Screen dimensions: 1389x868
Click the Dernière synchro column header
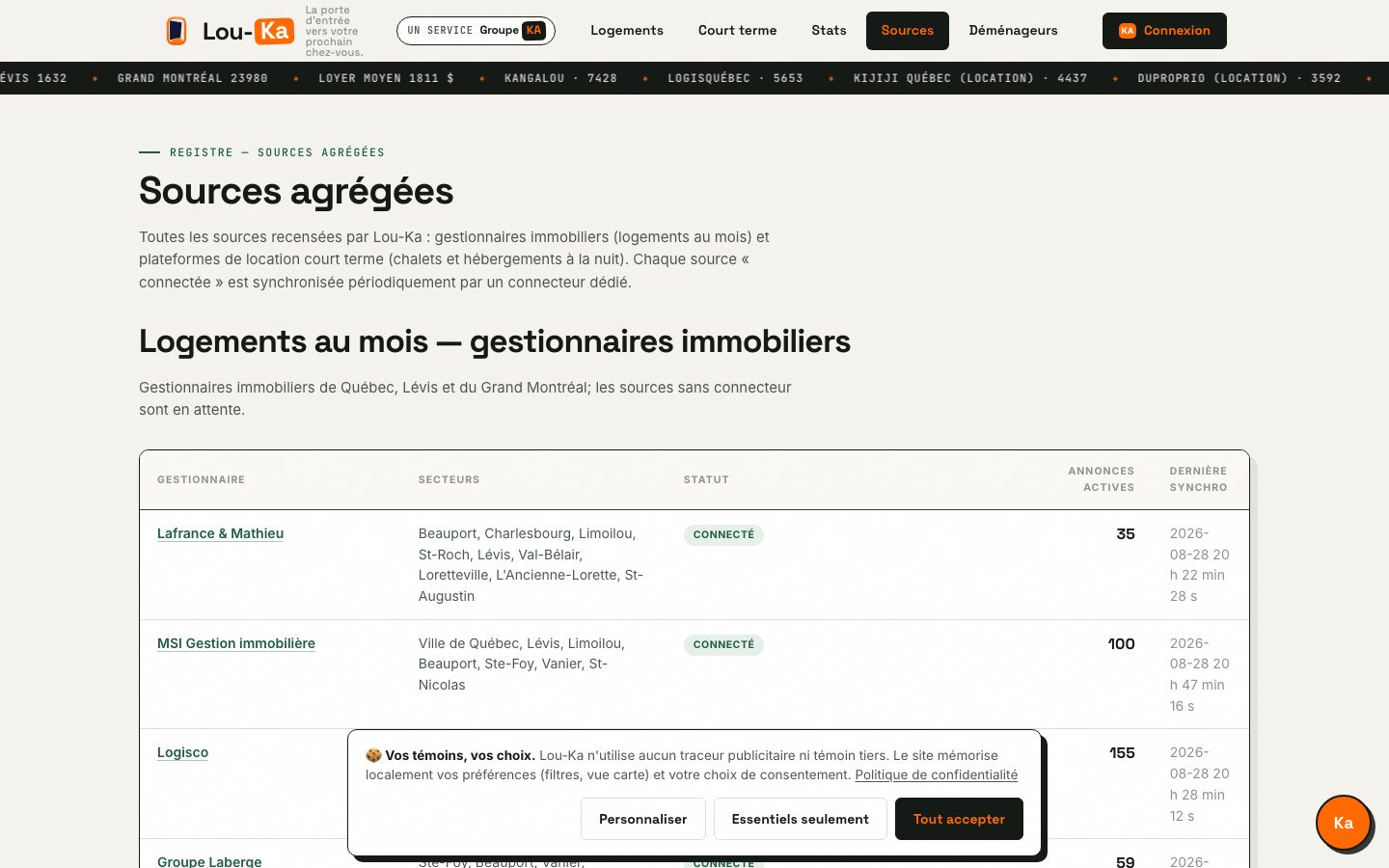(1198, 479)
